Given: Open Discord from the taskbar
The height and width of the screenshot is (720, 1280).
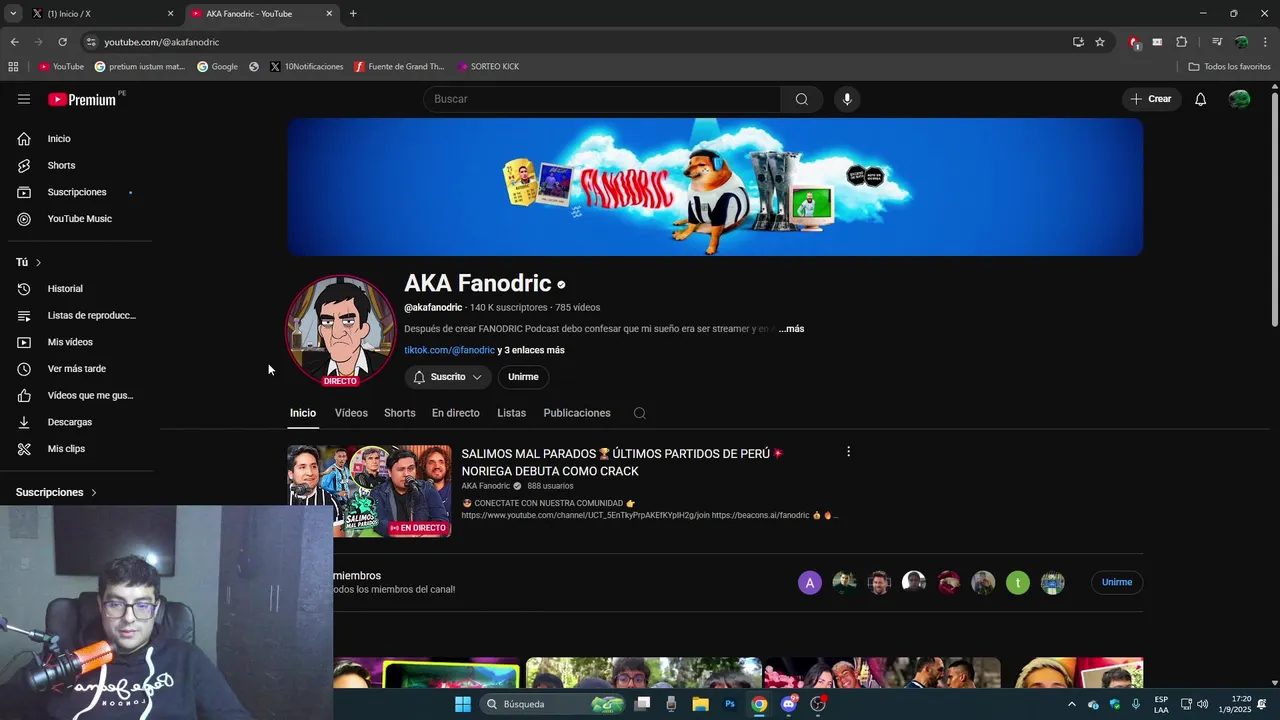Looking at the screenshot, I should pos(789,704).
